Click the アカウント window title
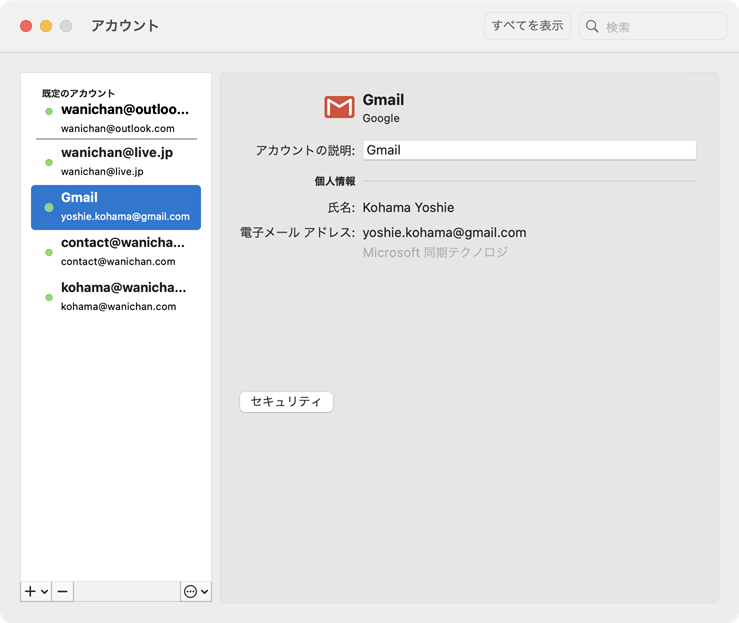739x623 pixels. pos(124,26)
